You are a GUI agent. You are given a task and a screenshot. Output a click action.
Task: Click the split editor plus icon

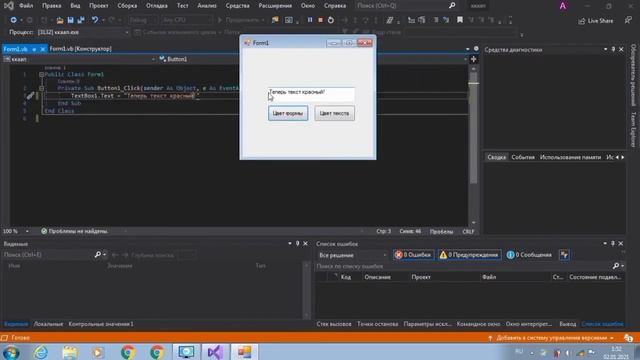click(473, 59)
